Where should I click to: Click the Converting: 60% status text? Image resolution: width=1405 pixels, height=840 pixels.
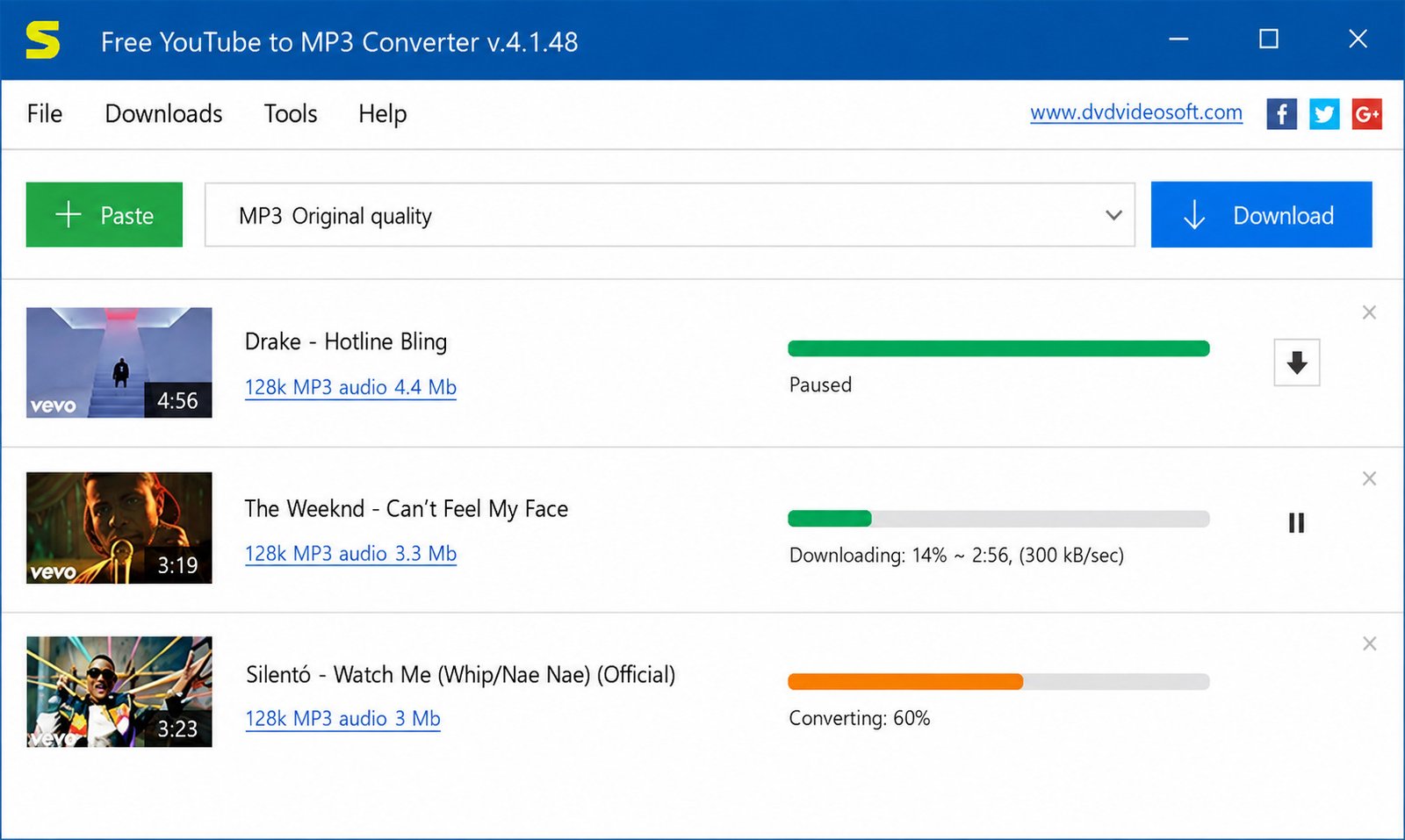pos(859,718)
